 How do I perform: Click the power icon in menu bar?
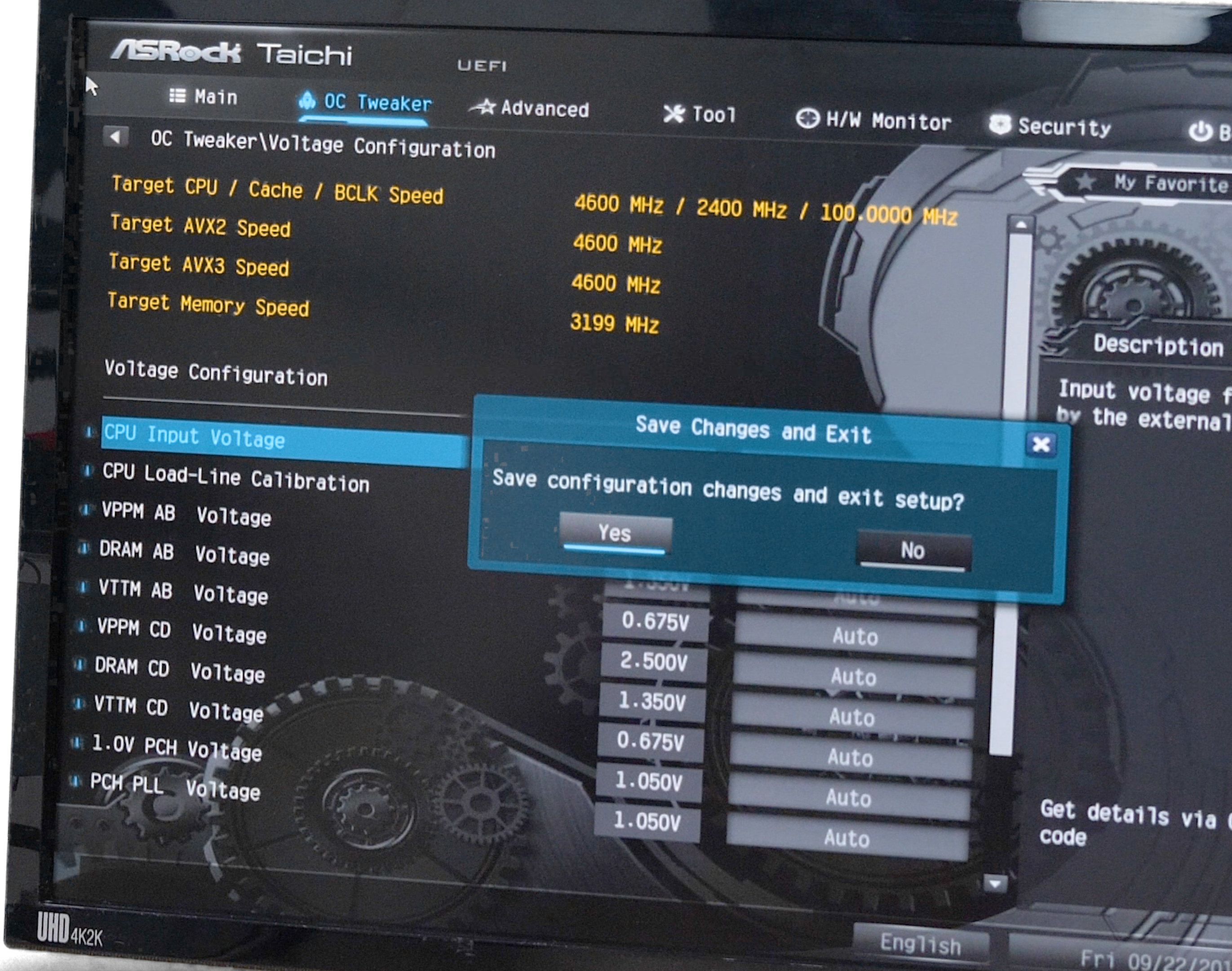tap(1200, 131)
